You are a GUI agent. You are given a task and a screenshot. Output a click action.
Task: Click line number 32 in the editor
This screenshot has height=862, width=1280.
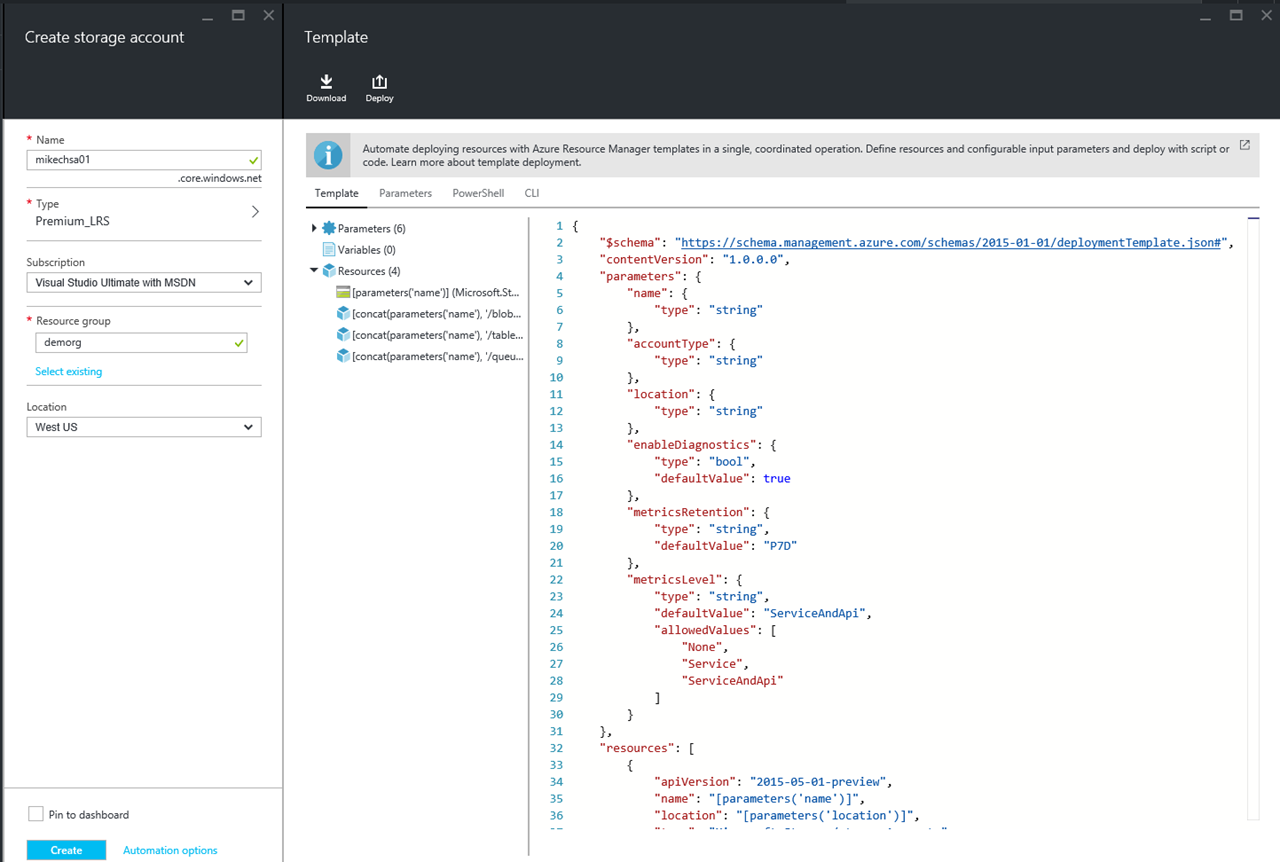coord(557,747)
